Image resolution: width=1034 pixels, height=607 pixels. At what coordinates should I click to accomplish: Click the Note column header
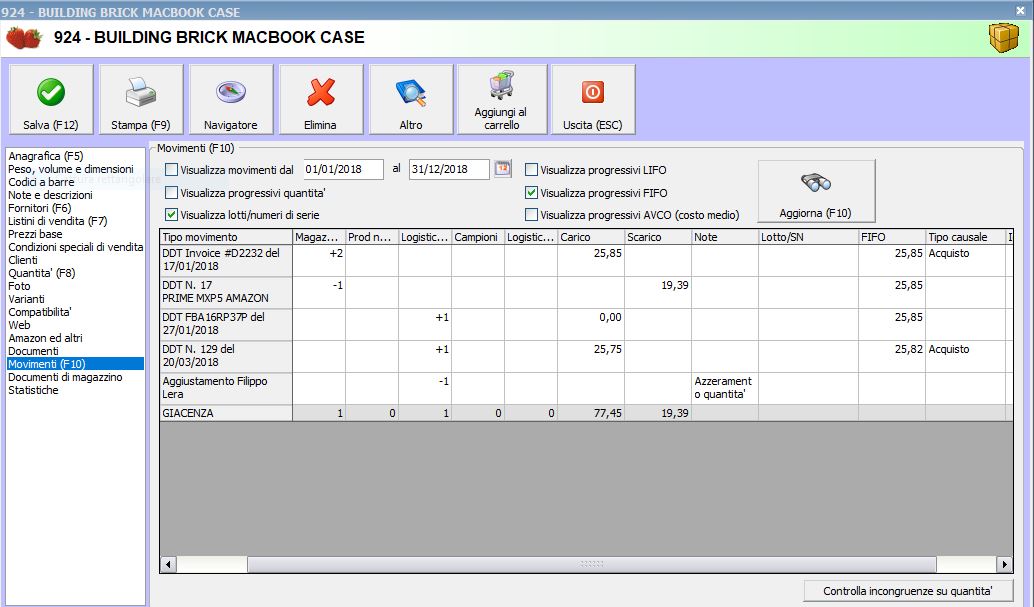pyautogui.click(x=725, y=237)
